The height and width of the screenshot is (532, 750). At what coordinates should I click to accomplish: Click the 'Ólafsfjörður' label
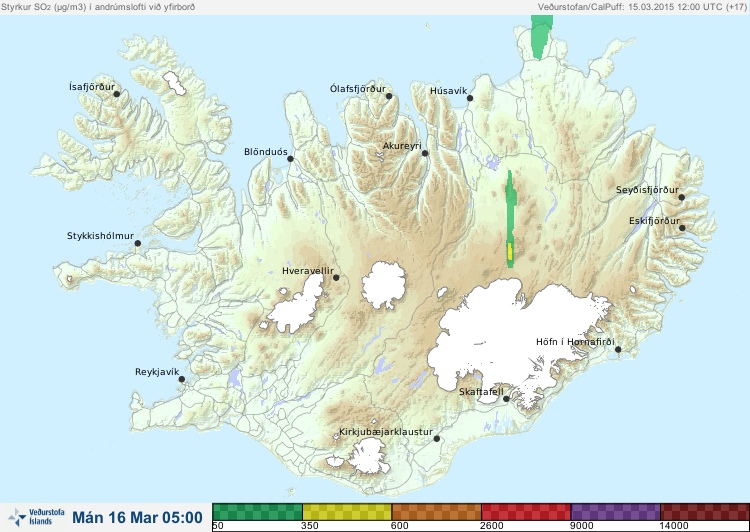pos(358,89)
